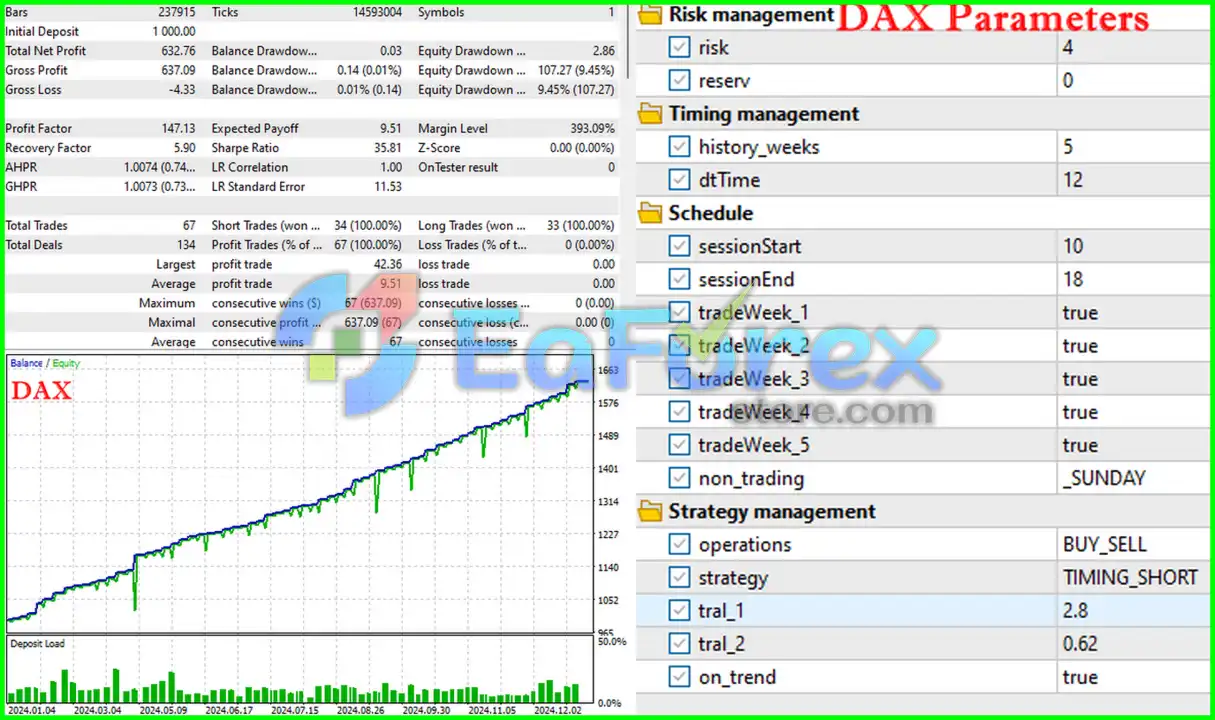Click the Strategy management folder icon

[x=650, y=511]
